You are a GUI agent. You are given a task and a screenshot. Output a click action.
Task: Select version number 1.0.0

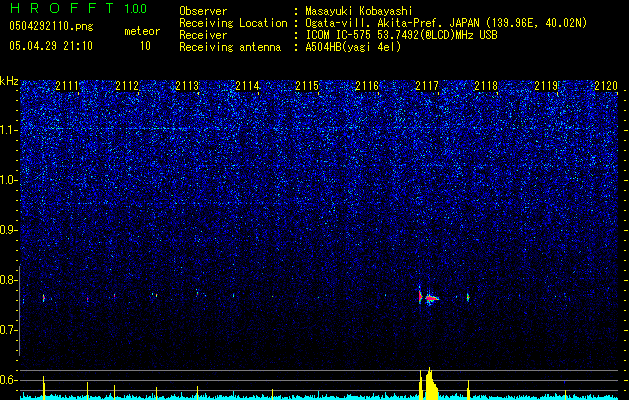click(x=136, y=9)
